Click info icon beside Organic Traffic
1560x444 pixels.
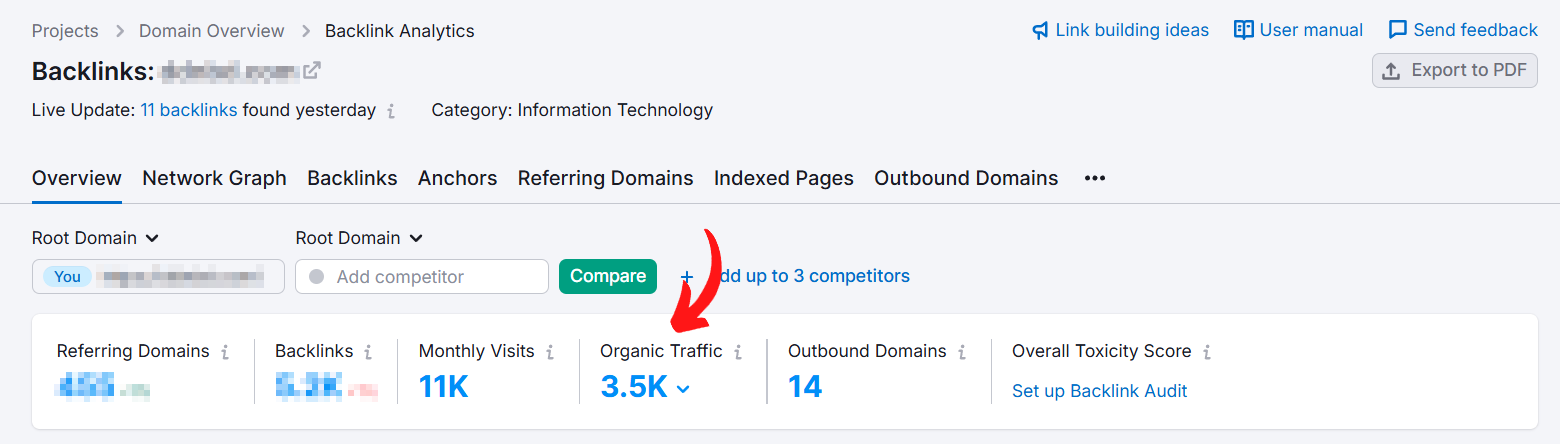(738, 352)
